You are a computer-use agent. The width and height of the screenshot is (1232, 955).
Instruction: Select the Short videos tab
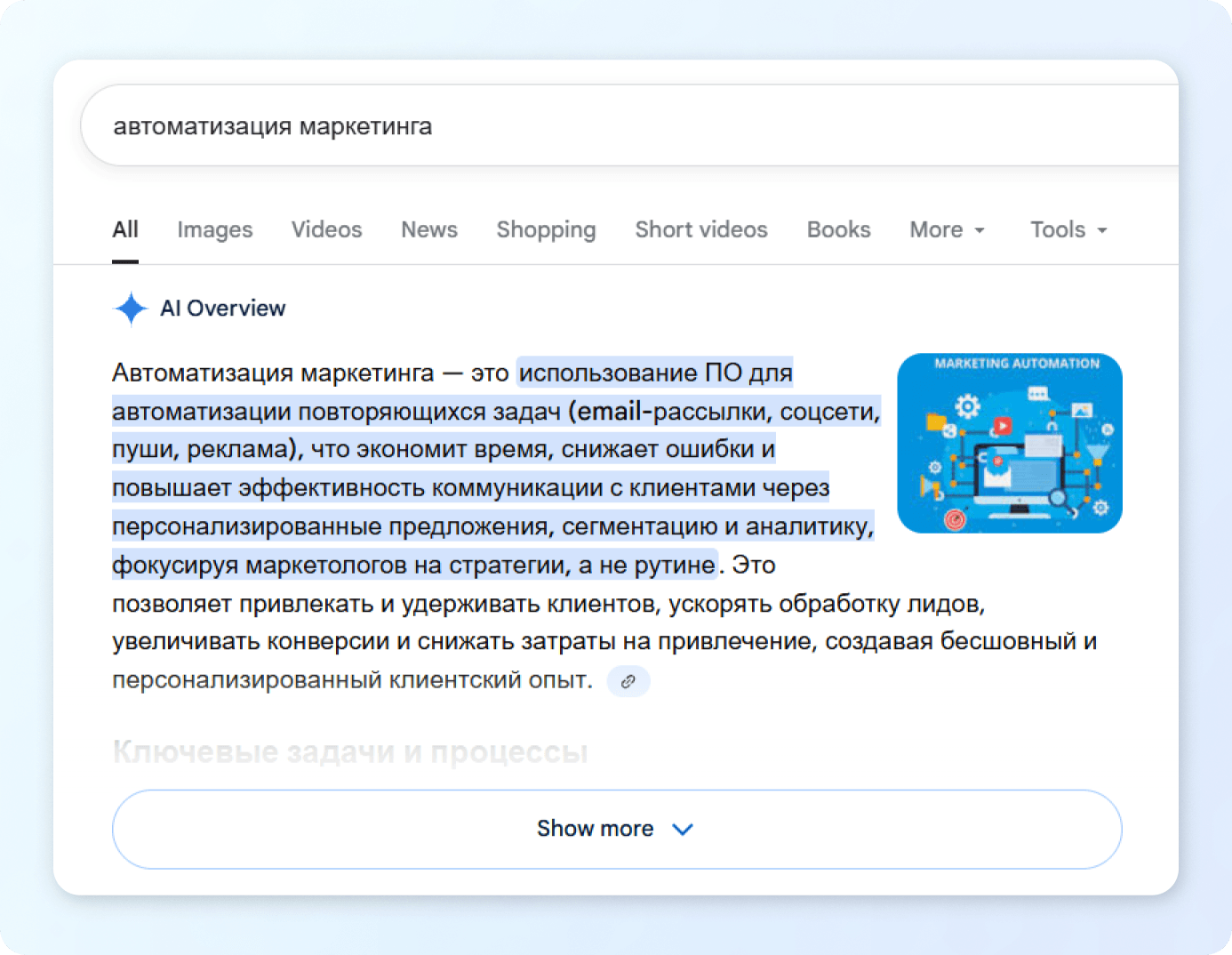point(701,229)
